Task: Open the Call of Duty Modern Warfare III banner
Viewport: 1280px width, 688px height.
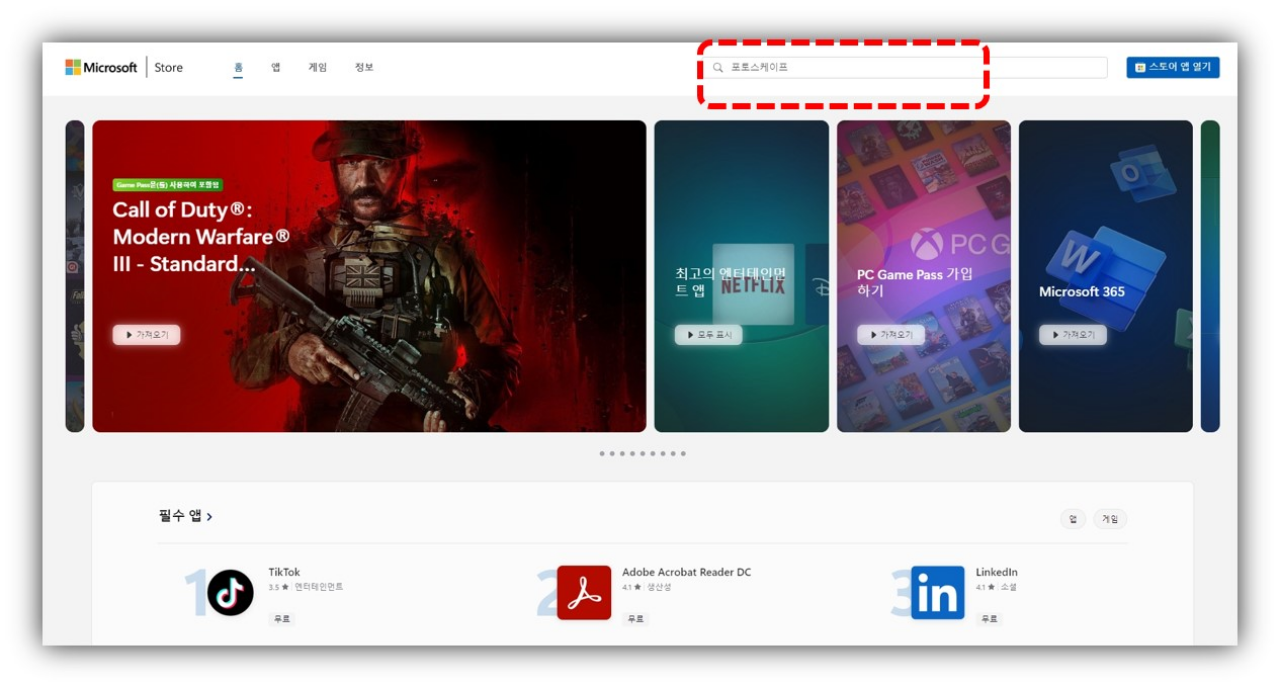Action: 369,276
